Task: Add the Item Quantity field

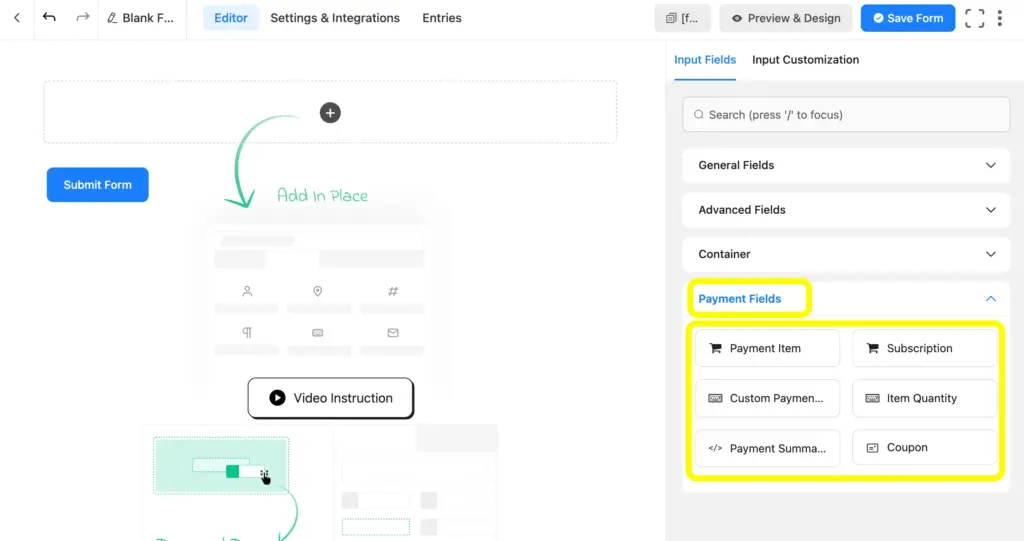Action: (x=925, y=398)
